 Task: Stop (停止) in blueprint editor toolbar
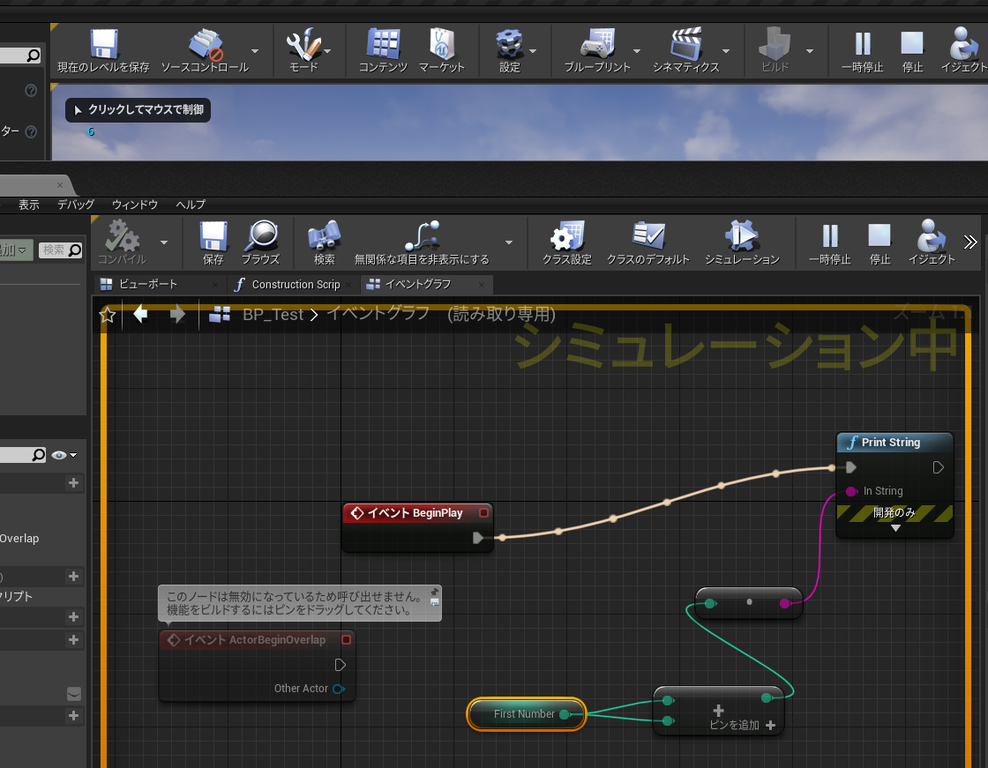click(879, 243)
